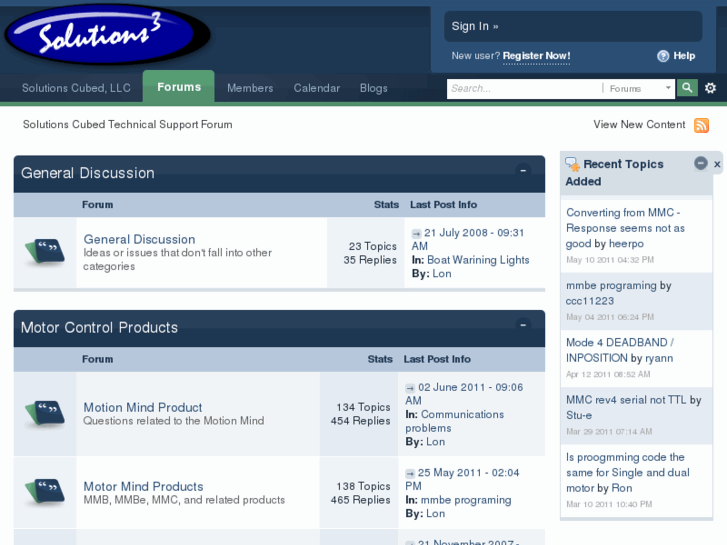
Task: Click the green search magnifier button
Action: tap(687, 88)
